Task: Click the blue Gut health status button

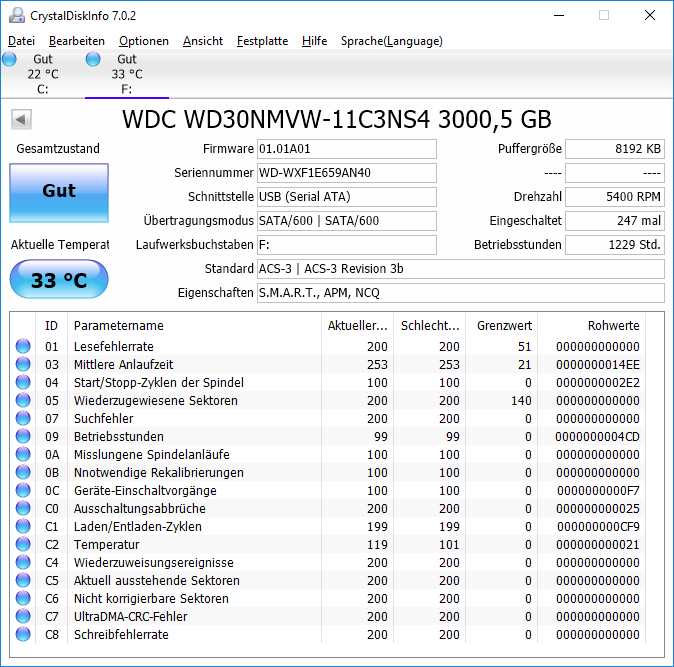Action: [x=59, y=193]
